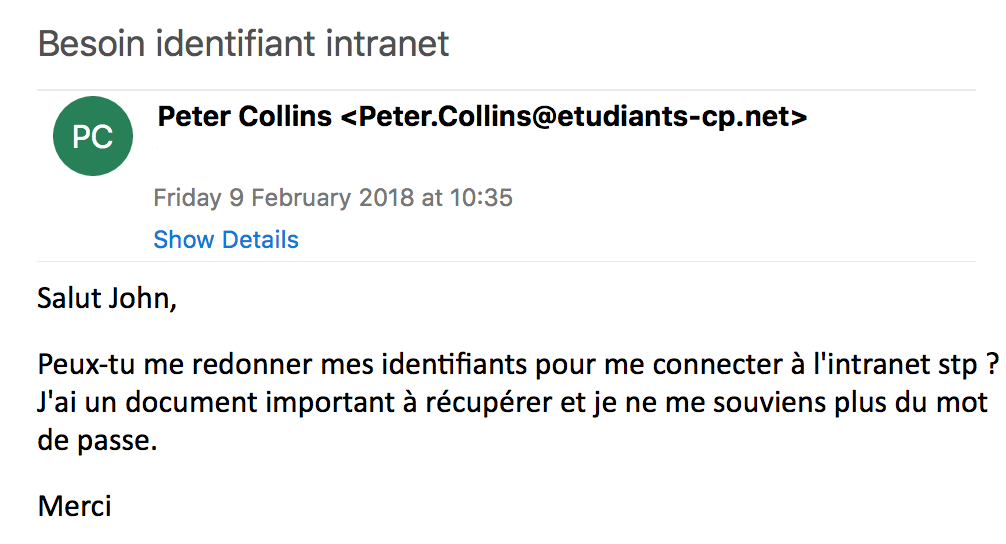The width and height of the screenshot is (1006, 544).
Task: Click the date Friday 9 February 2018
Action: [283, 198]
